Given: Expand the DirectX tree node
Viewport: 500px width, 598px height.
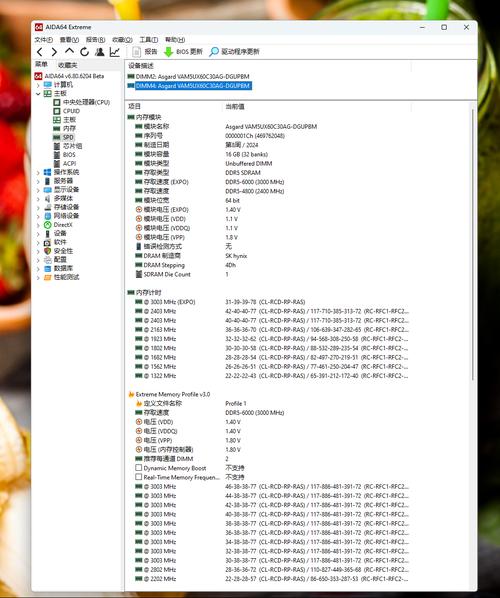Looking at the screenshot, I should 38,225.
